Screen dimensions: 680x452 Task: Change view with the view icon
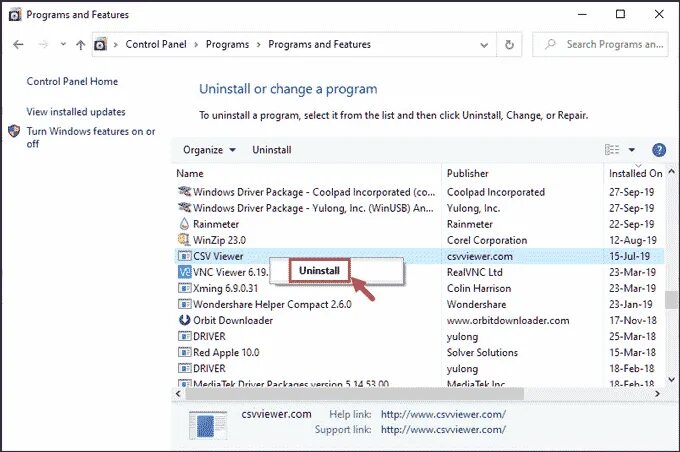(612, 150)
